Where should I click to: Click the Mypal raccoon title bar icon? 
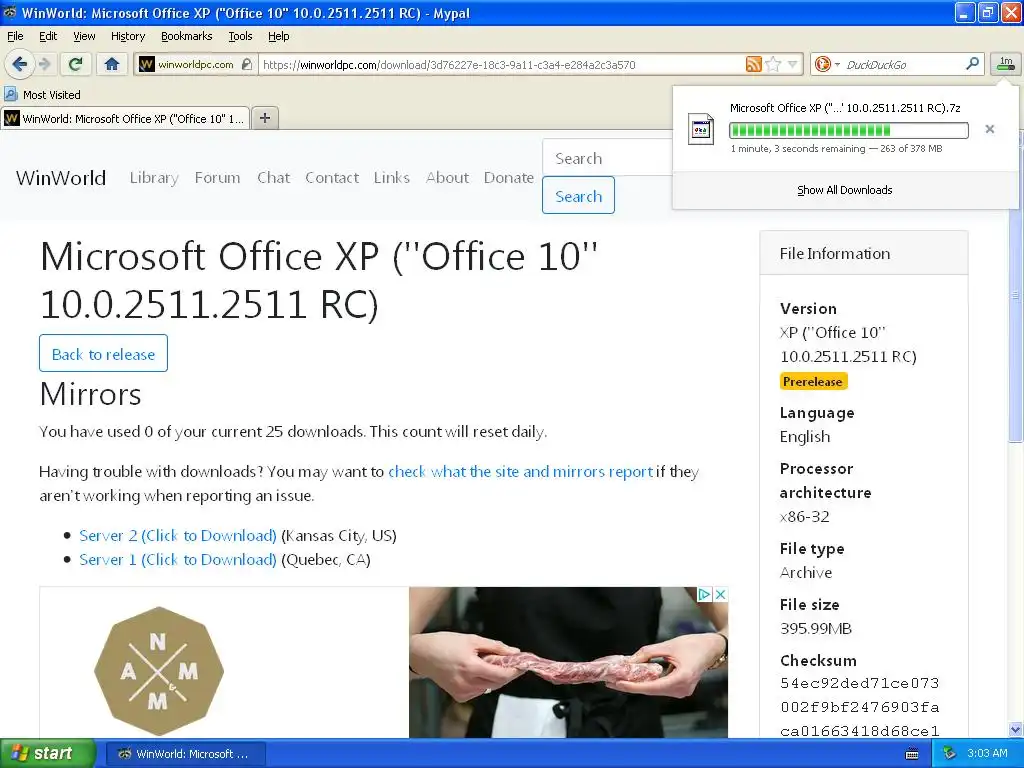(x=9, y=12)
